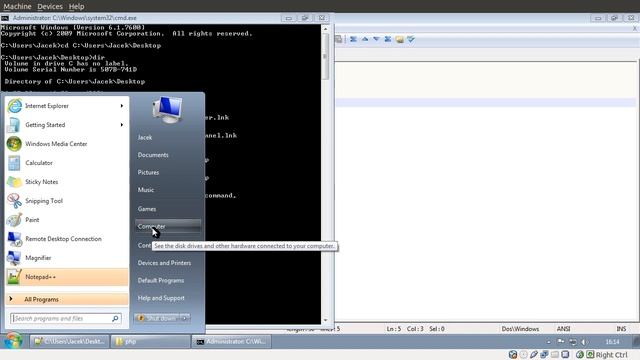The image size is (640, 360).
Task: Open Sticky Notes
Action: click(67, 182)
